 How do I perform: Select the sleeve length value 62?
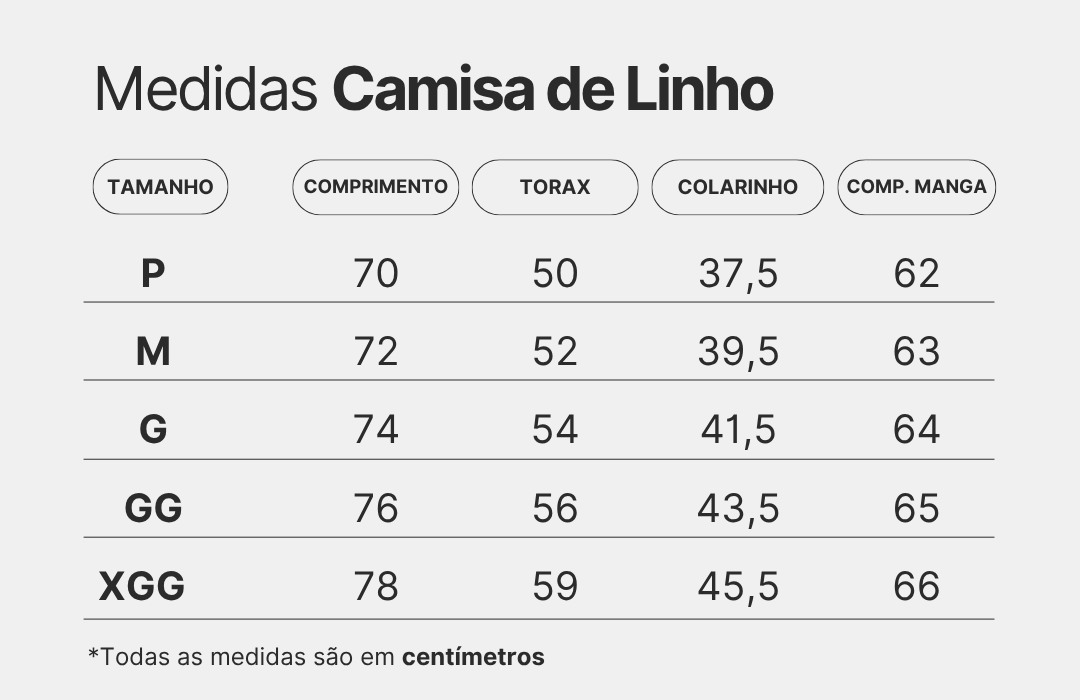[x=916, y=273]
